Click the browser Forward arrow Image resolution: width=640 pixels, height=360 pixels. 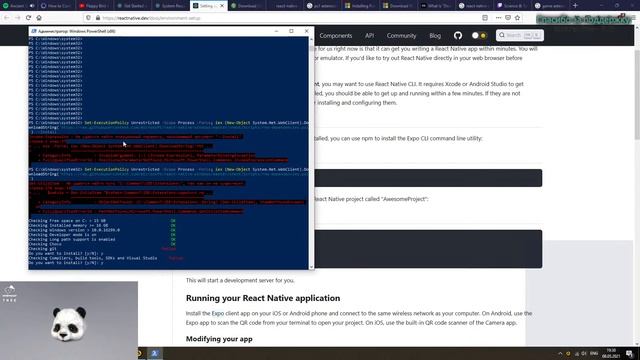(x=17, y=18)
